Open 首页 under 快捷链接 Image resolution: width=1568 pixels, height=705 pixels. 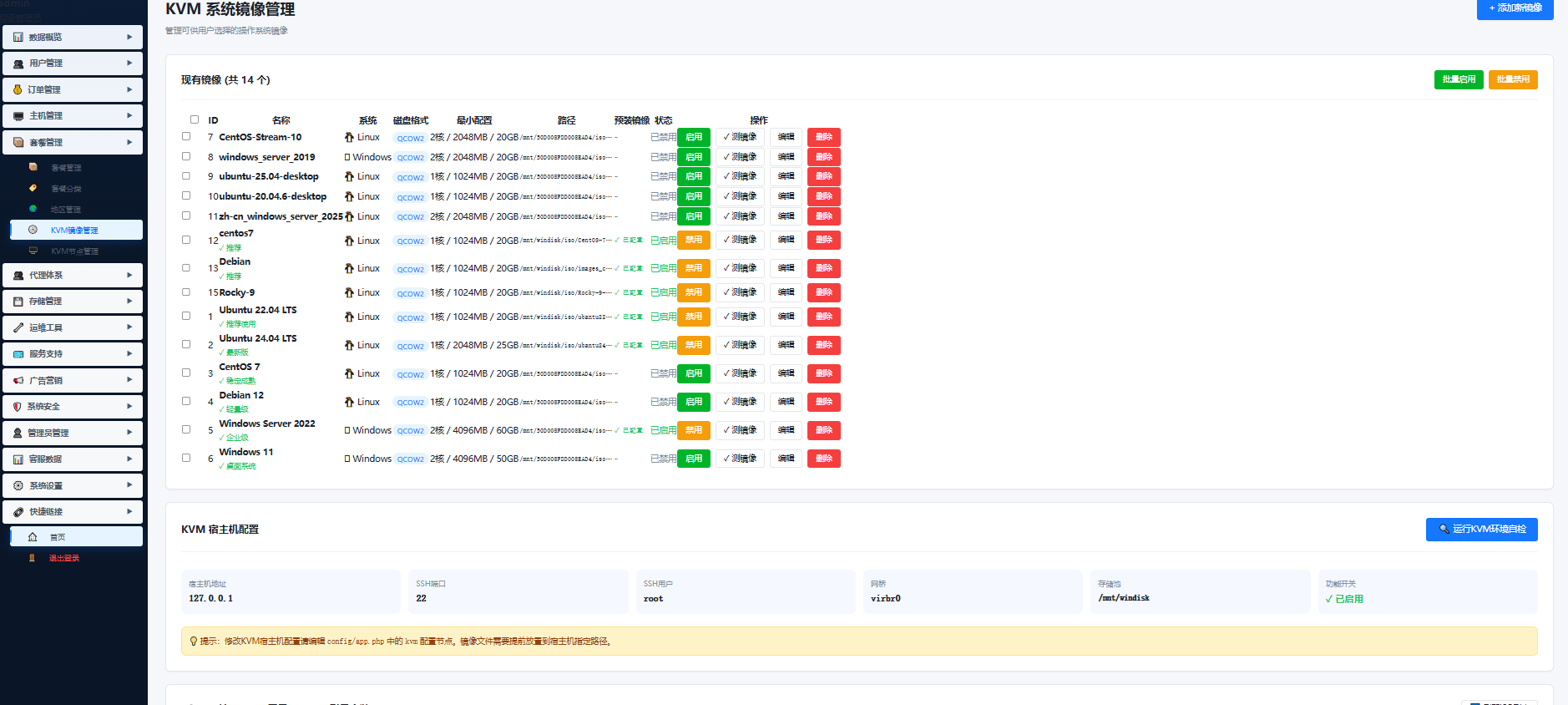tap(76, 536)
